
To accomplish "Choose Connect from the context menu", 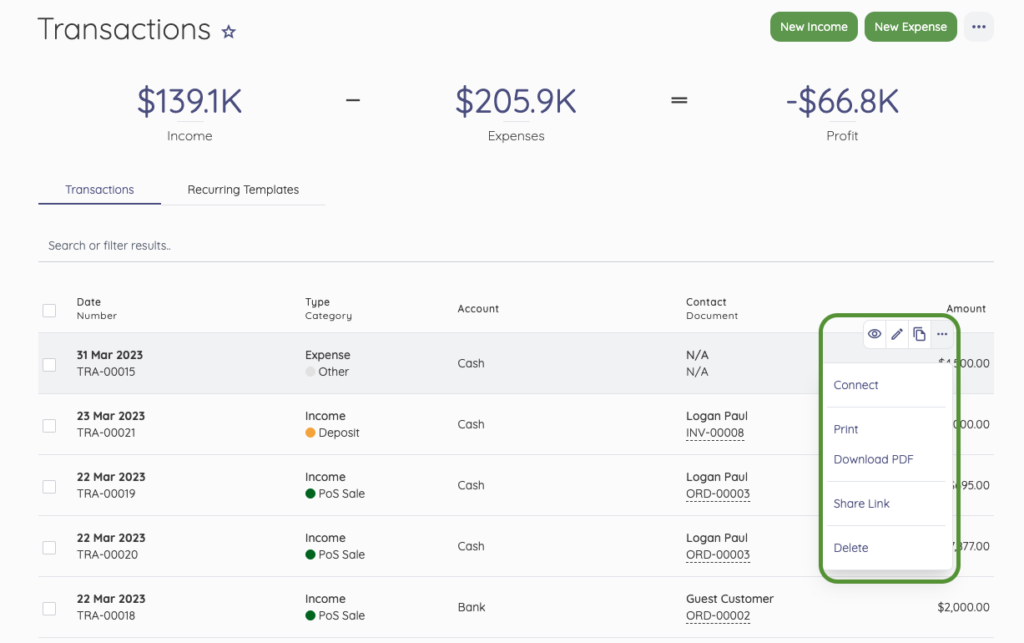I will 856,385.
